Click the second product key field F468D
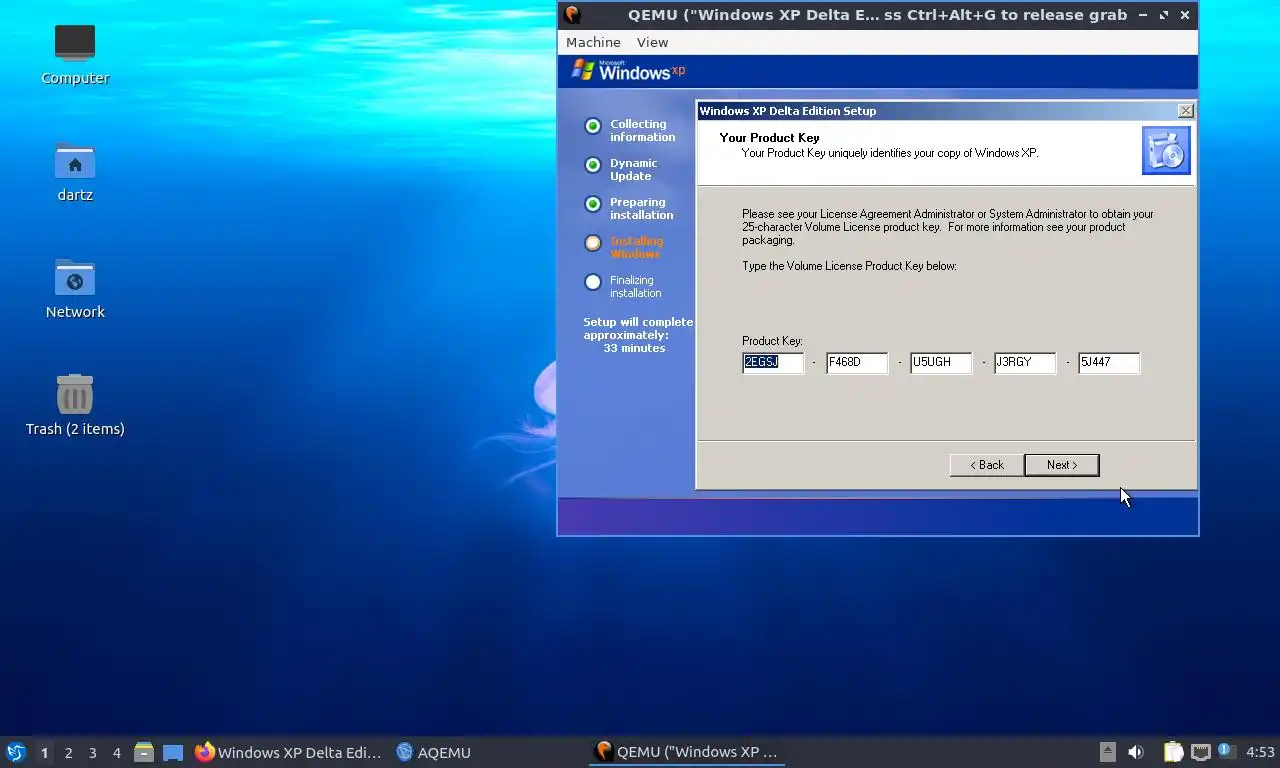Image resolution: width=1280 pixels, height=768 pixels. click(857, 363)
